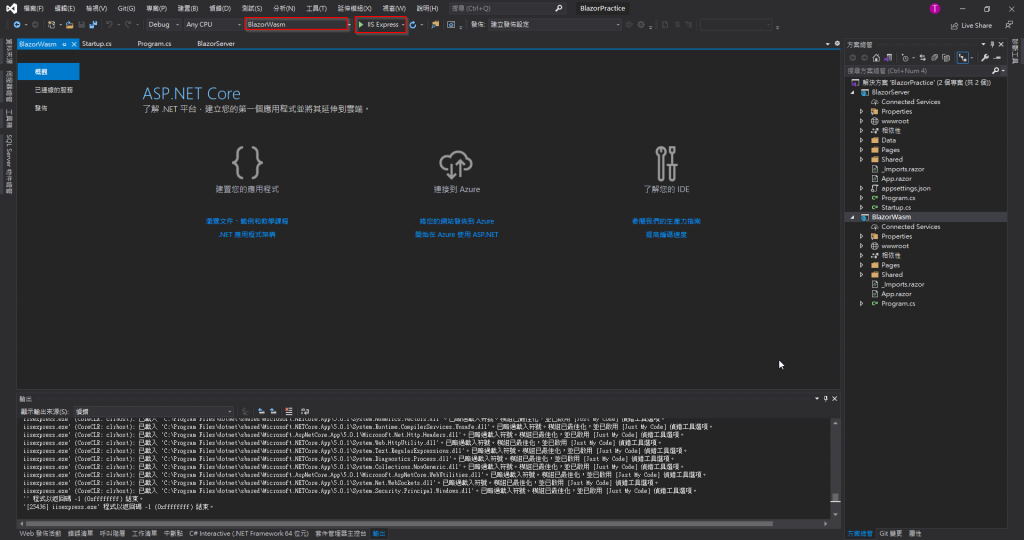Image resolution: width=1024 pixels, height=540 pixels.
Task: Expand appsettings.json node
Action: point(861,189)
